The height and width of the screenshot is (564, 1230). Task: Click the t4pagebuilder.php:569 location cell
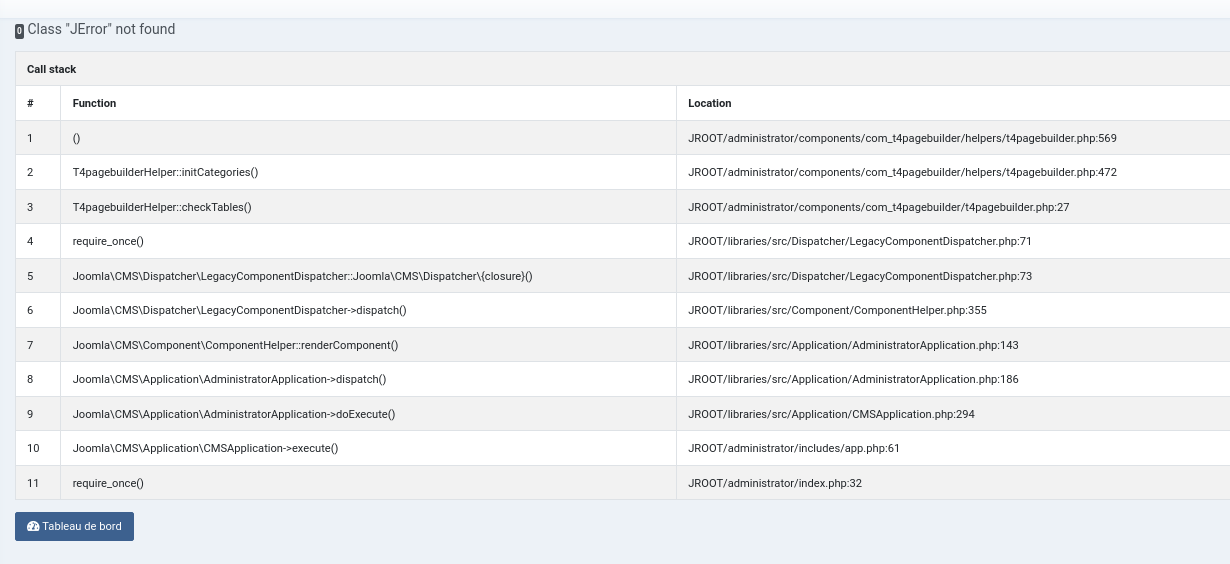(902, 138)
